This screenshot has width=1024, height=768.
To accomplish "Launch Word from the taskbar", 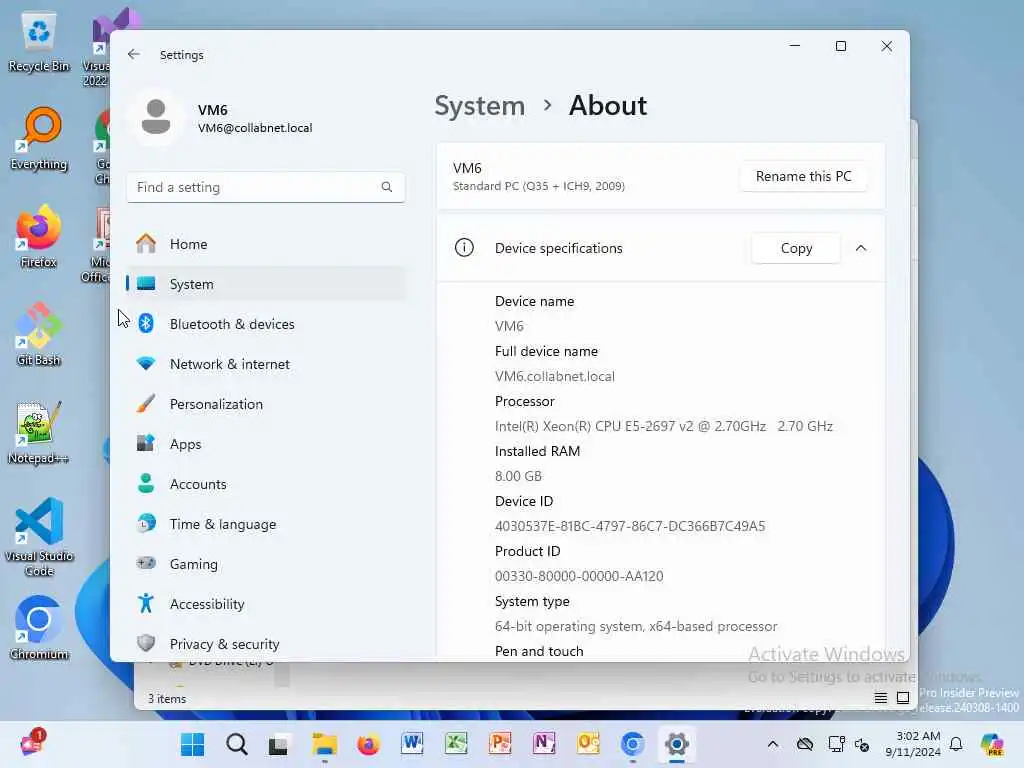I will coord(412,744).
